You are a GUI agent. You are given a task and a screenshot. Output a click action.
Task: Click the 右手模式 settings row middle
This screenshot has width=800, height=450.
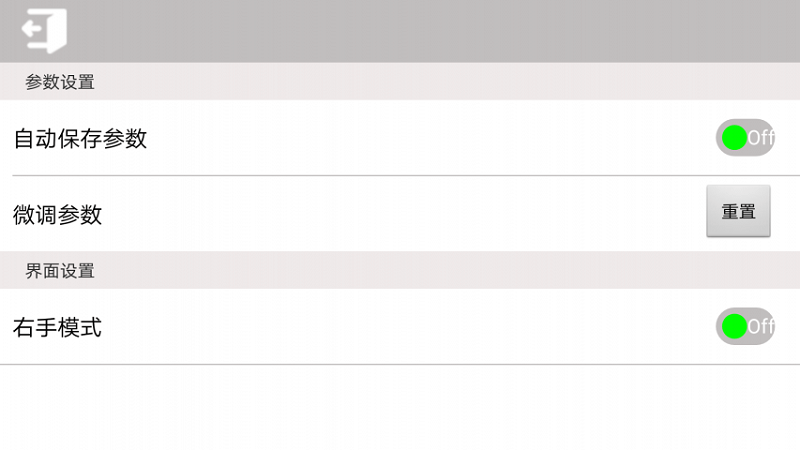pyautogui.click(x=400, y=327)
